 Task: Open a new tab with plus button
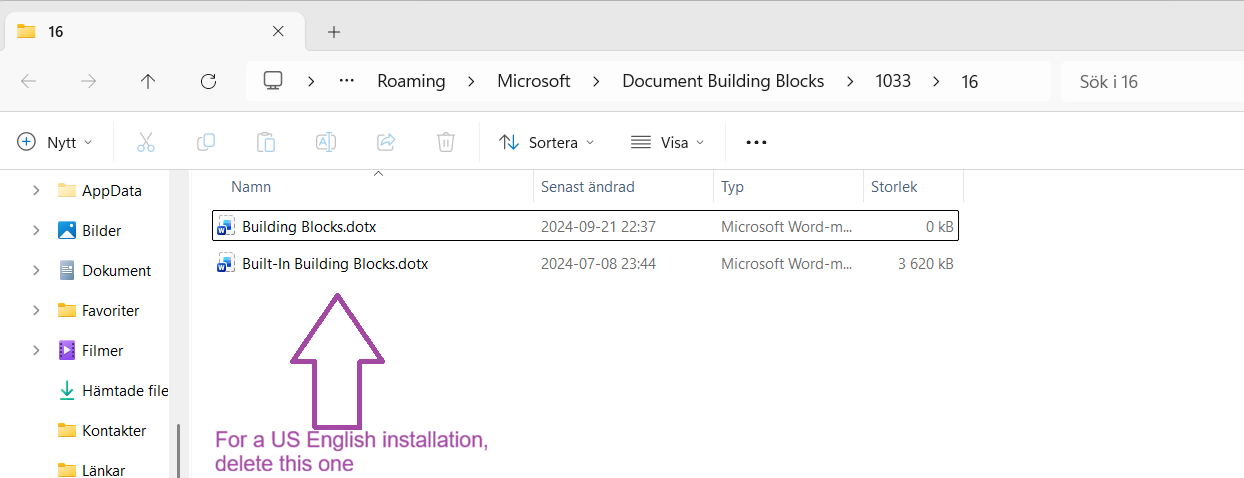[334, 31]
